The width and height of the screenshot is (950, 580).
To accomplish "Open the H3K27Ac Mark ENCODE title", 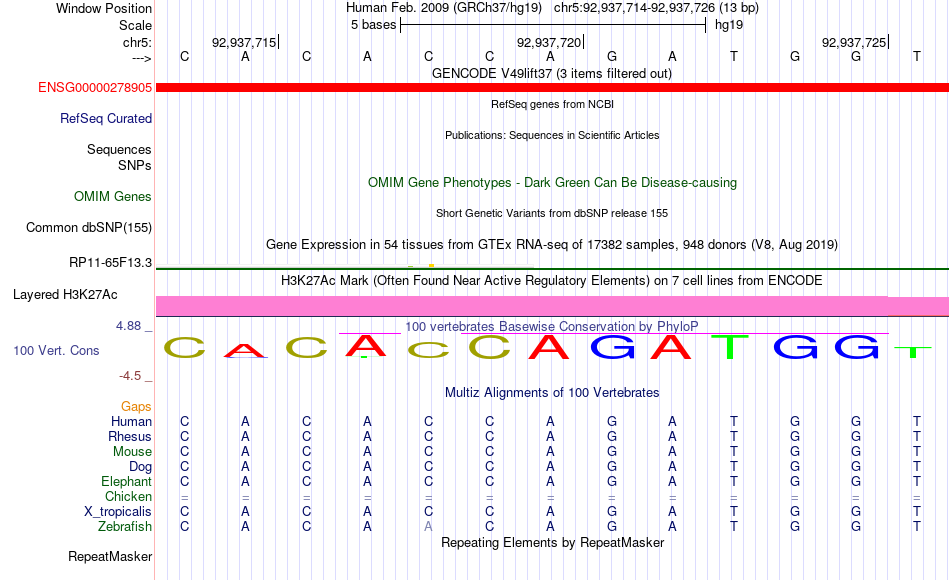I will pyautogui.click(x=552, y=280).
